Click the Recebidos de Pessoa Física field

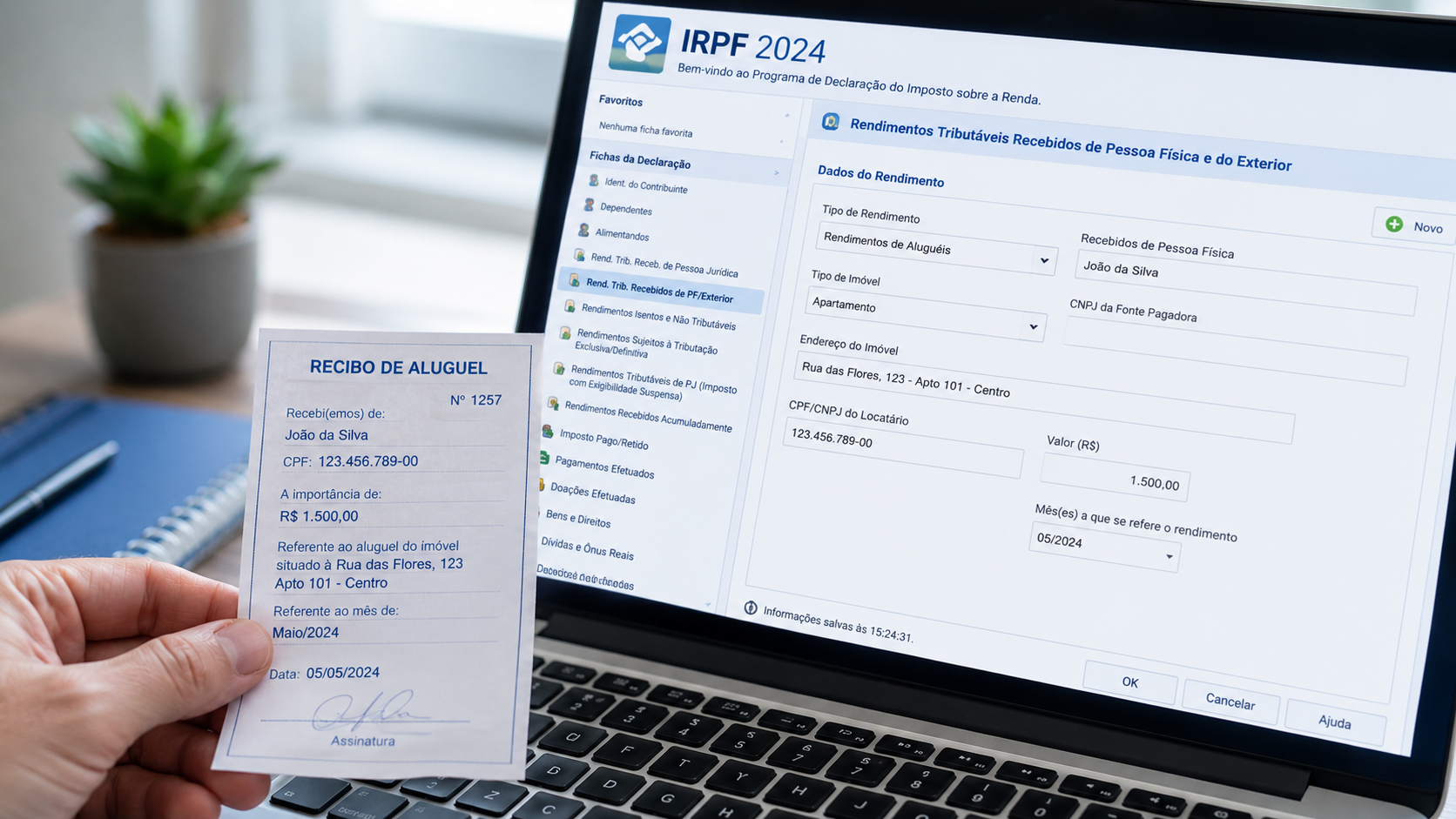(x=1245, y=282)
